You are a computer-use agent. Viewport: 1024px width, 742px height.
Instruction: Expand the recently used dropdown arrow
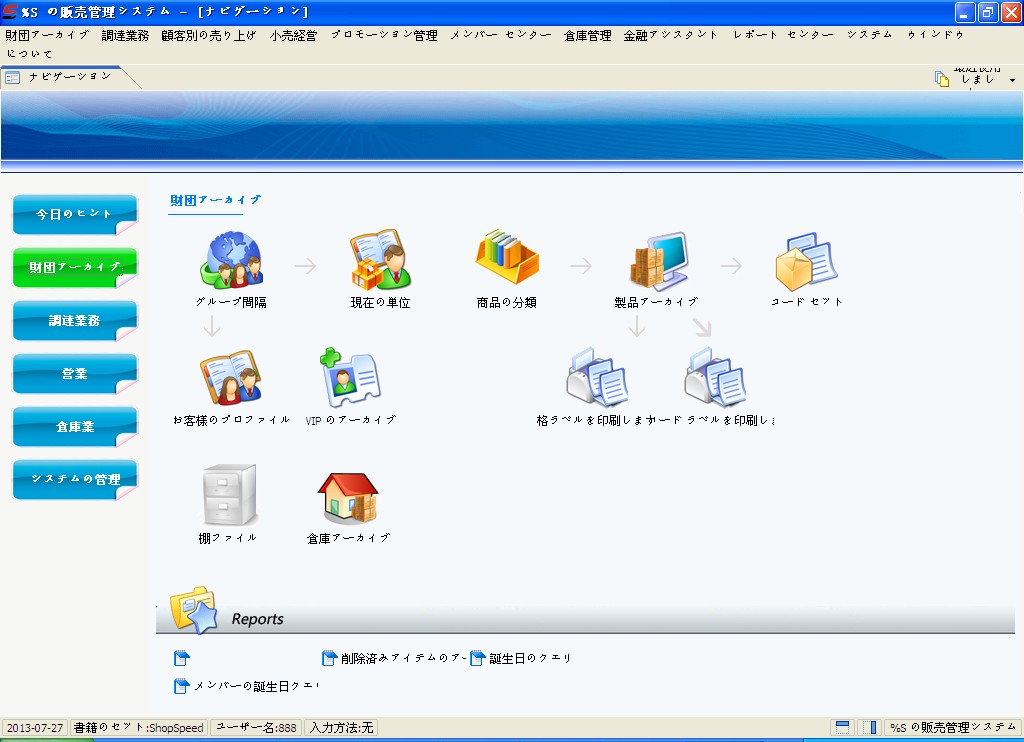coord(1012,80)
